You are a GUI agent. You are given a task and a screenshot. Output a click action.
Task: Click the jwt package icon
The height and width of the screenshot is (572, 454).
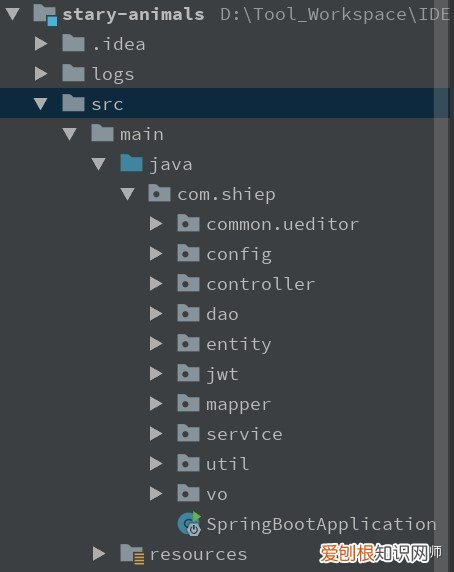[x=188, y=372]
